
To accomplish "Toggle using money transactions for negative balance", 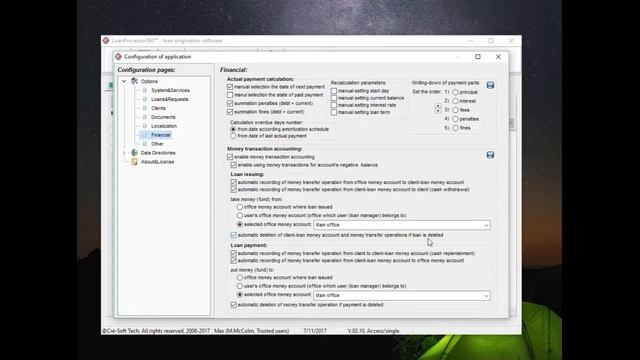I will tap(233, 165).
